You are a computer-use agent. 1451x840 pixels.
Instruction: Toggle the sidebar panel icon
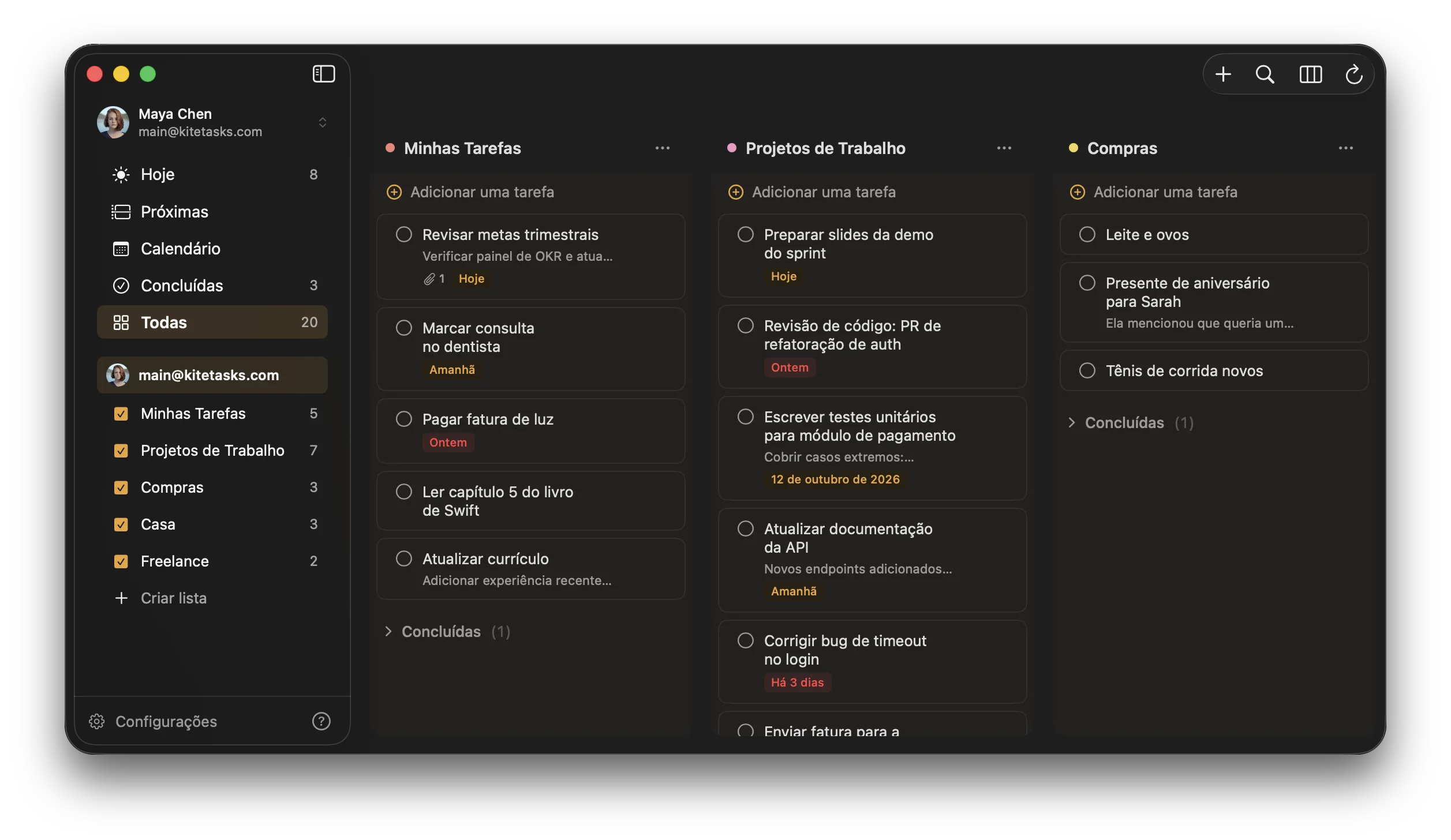click(324, 74)
